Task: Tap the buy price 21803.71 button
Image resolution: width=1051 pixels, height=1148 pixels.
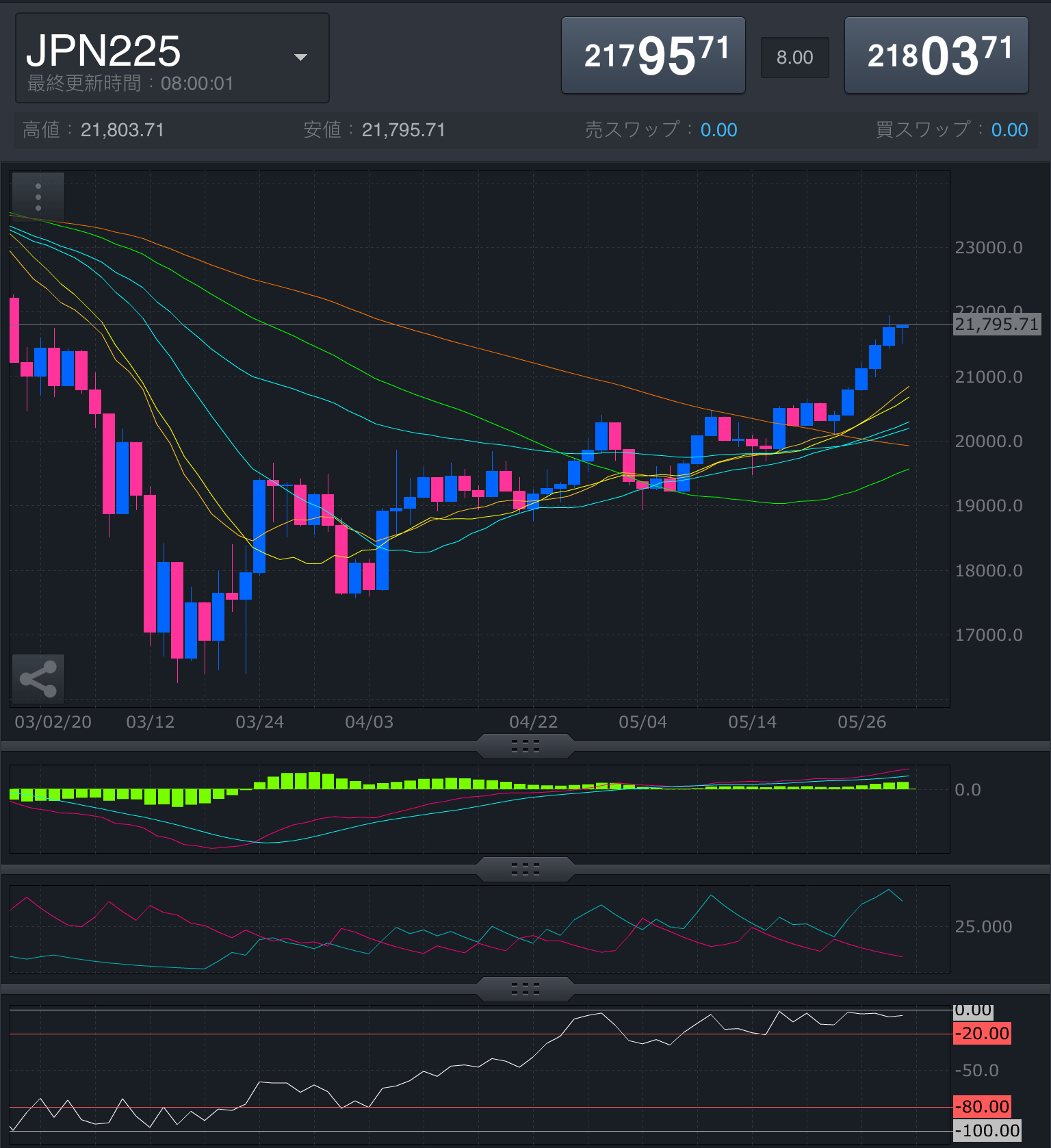Action: (x=936, y=56)
